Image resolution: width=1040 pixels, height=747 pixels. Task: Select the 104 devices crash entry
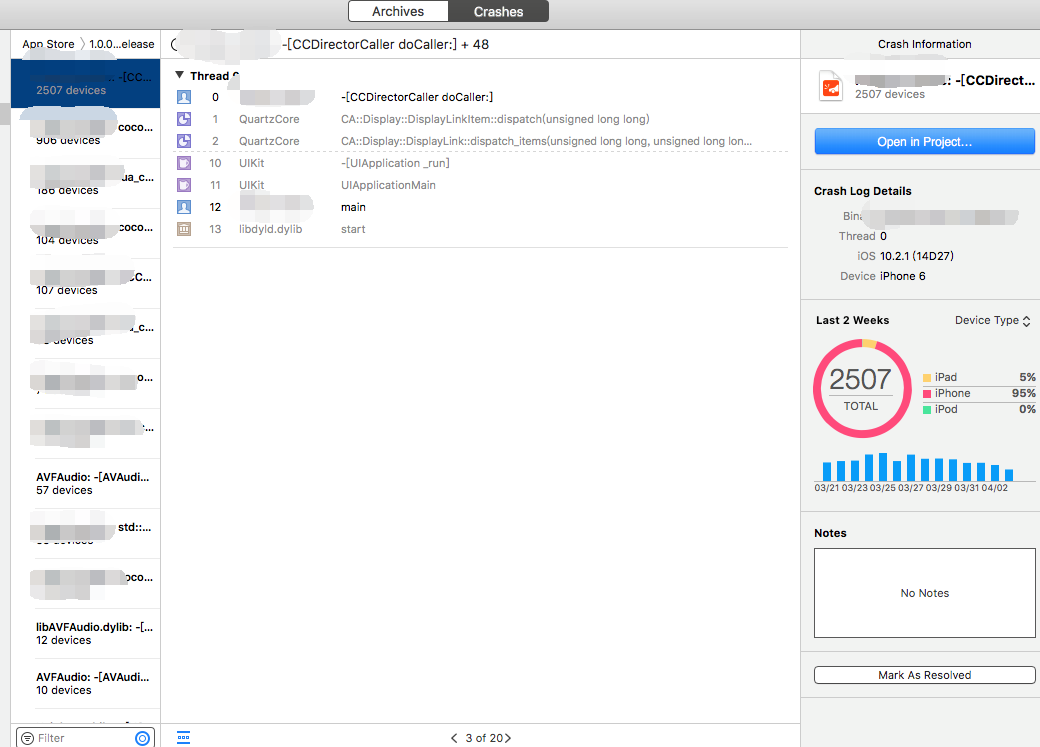pos(86,234)
